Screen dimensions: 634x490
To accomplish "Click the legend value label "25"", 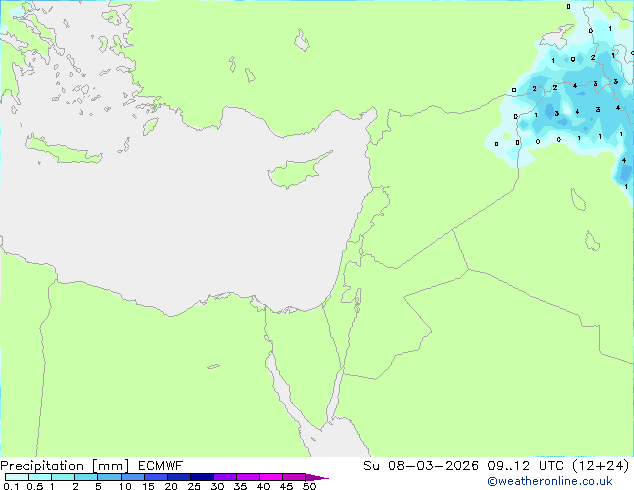I will 194,486.
